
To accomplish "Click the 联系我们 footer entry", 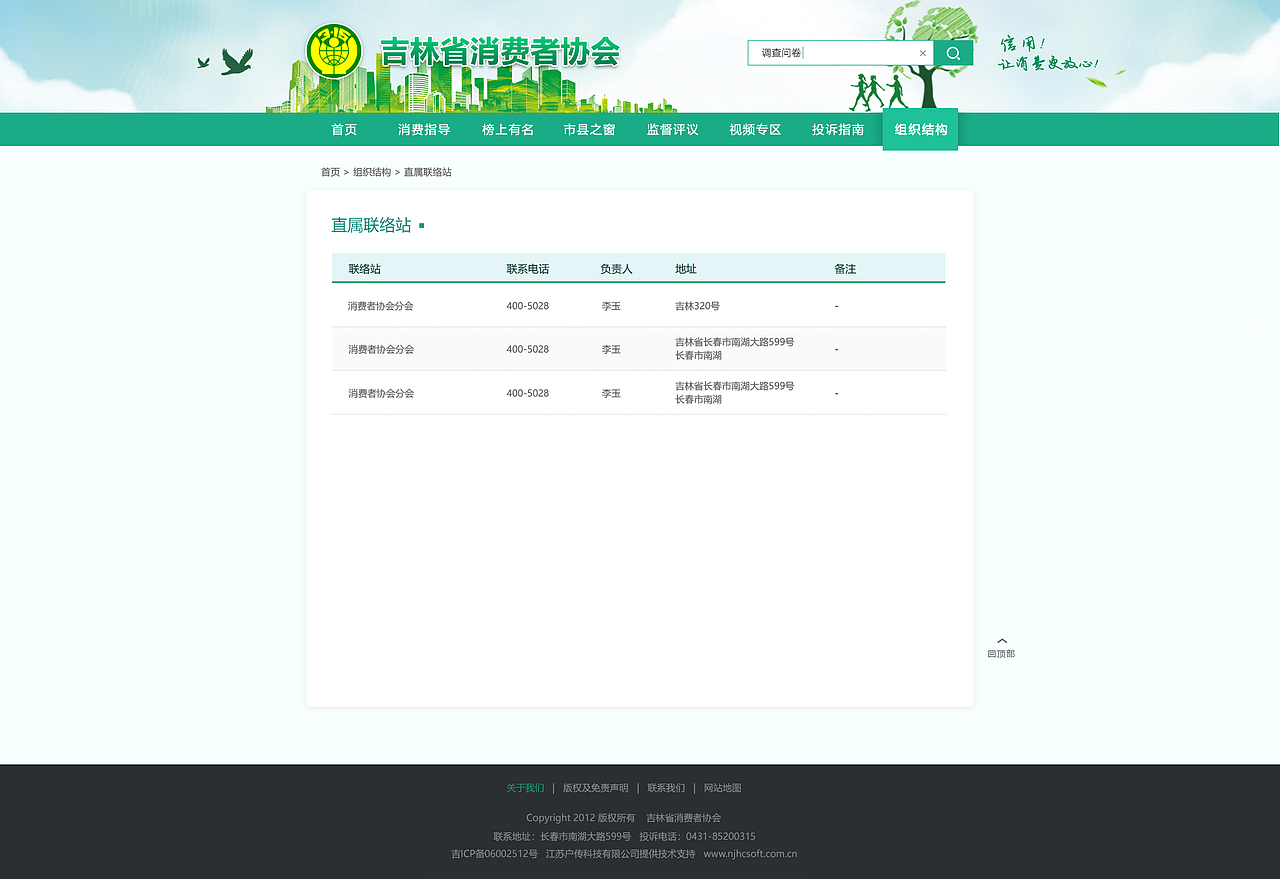I will tap(665, 788).
